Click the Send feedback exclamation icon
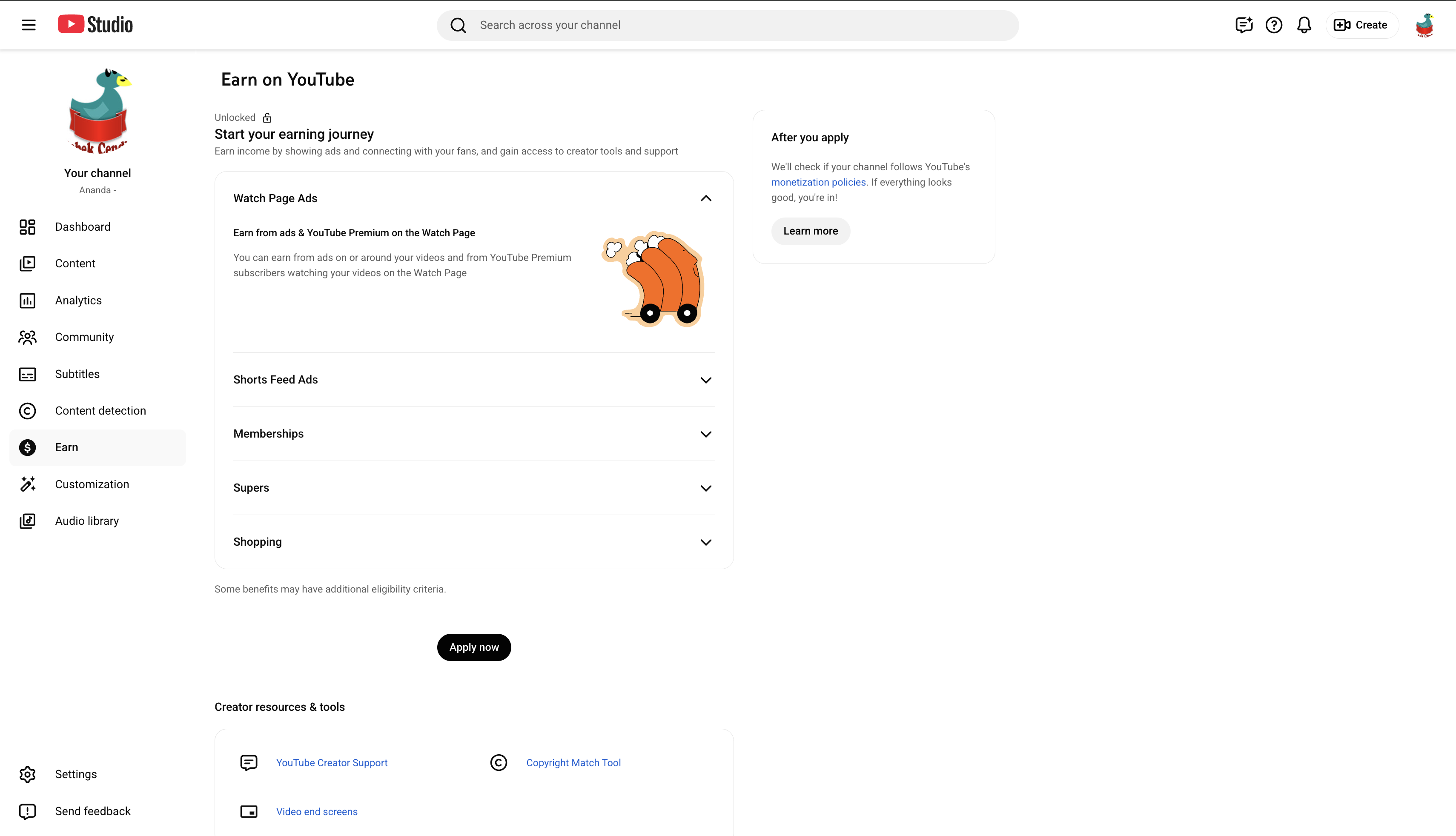 coord(28,811)
